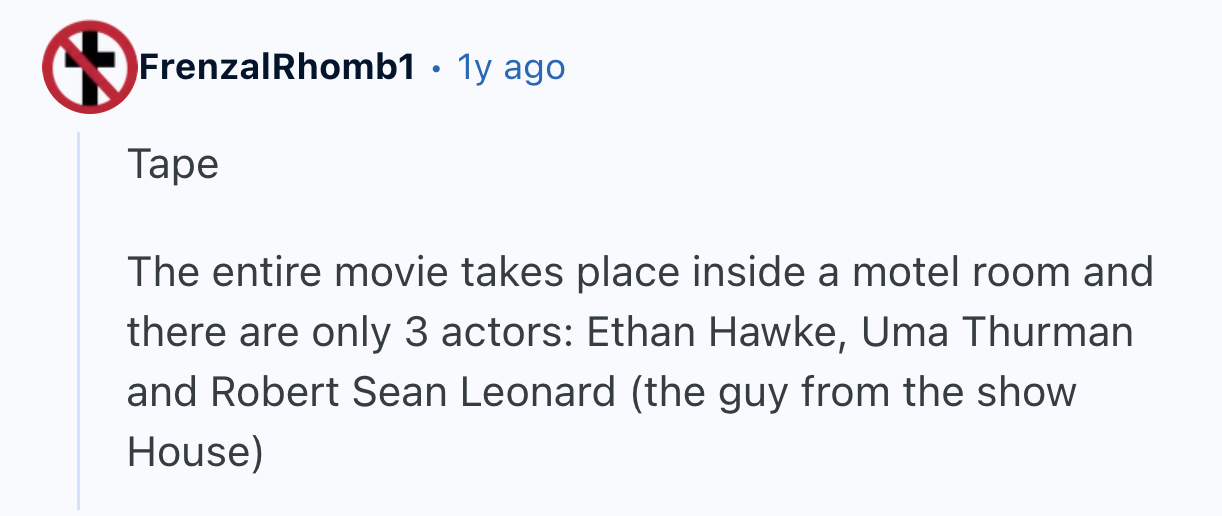Click "Robert Sean Leonard" in the comment text
1222x516 pixels.
tap(415, 391)
